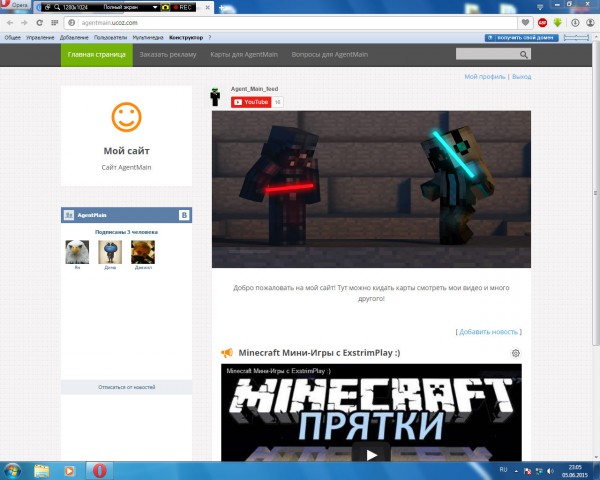This screenshot has height=480, width=600.
Task: Open 'Мой профиль' link
Action: click(x=485, y=77)
